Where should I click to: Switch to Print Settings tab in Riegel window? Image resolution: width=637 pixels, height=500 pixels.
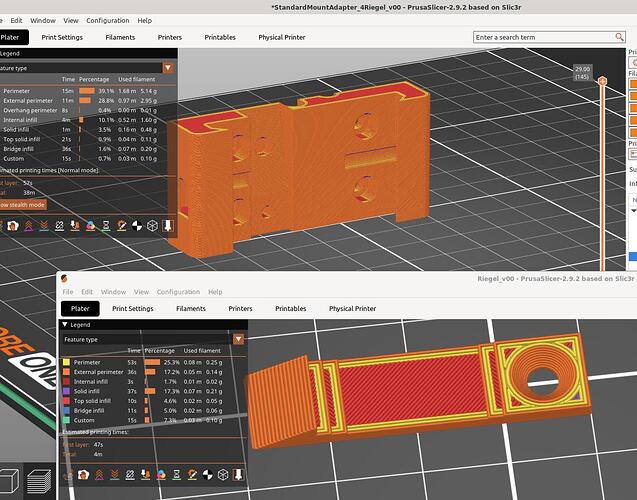(132, 309)
